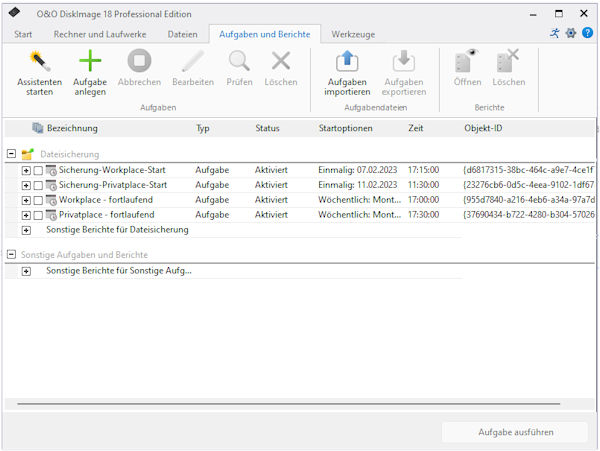Click the 11:30:00 time cell

[423, 185]
